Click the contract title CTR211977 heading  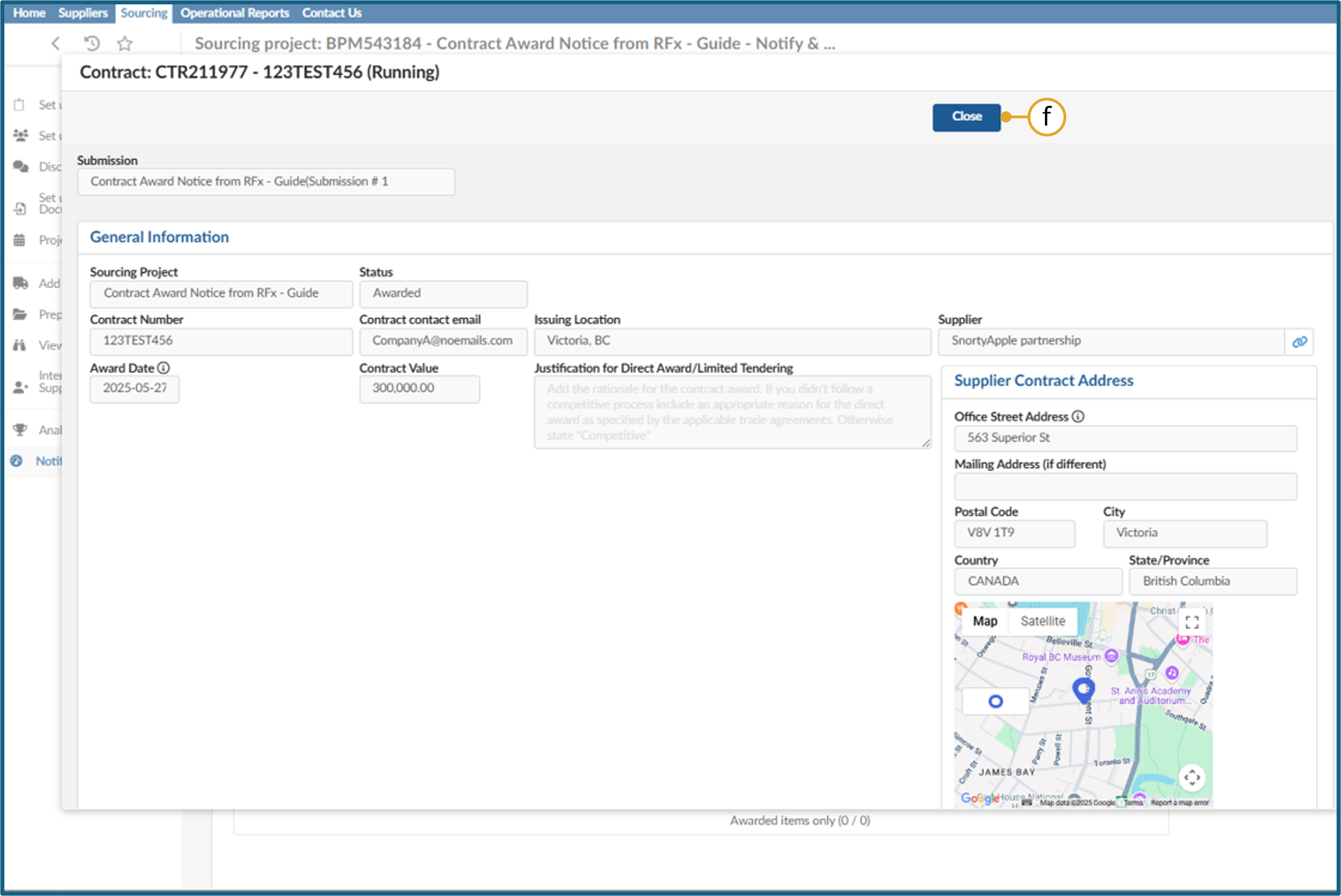click(259, 72)
